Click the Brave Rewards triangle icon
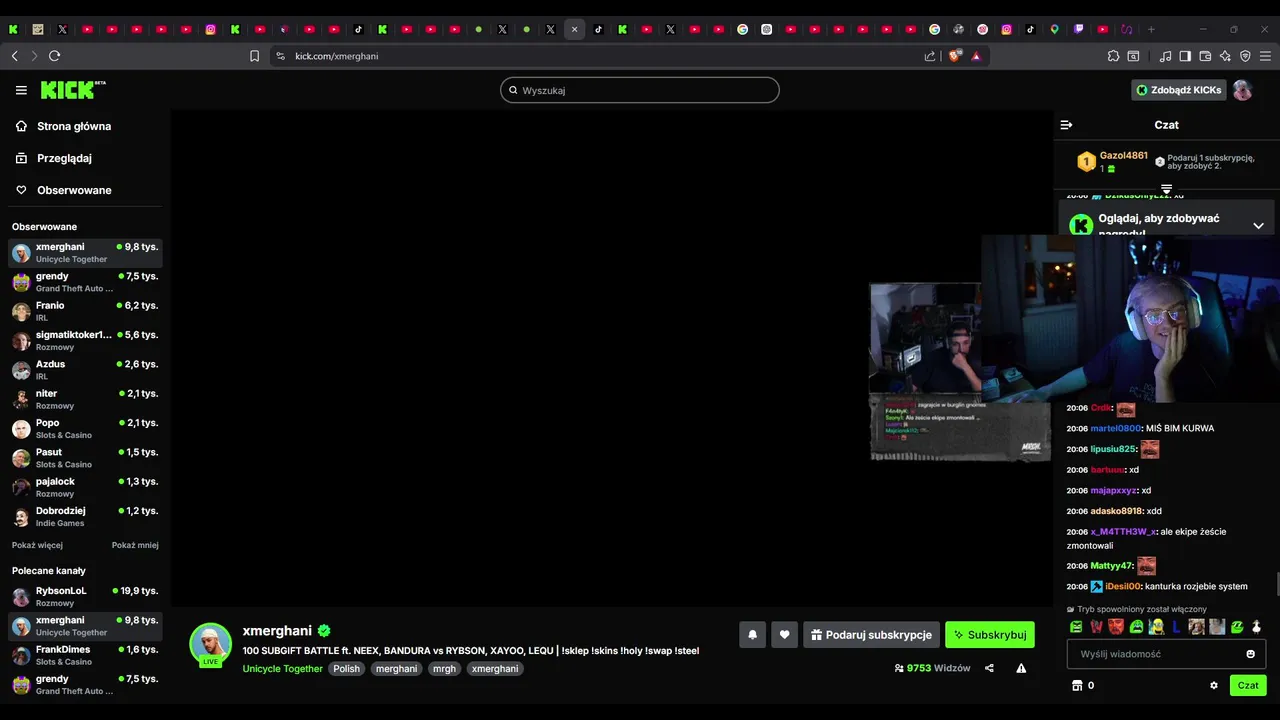This screenshot has width=1280, height=720. click(976, 56)
